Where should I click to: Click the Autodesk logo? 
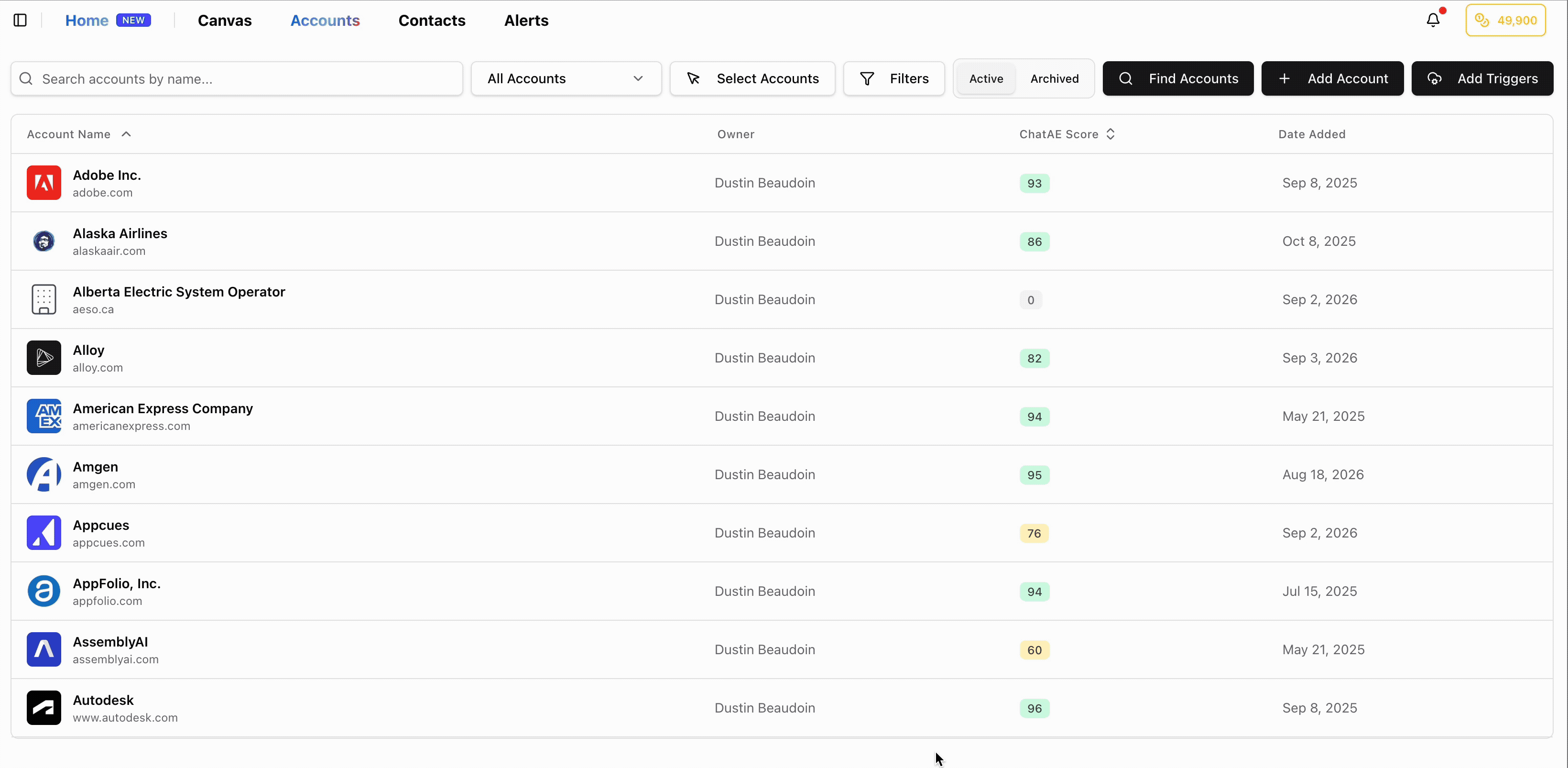[44, 708]
